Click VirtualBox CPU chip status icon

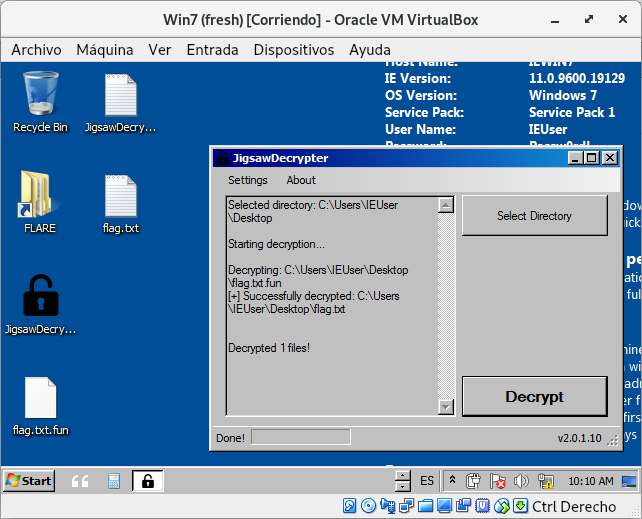click(x=482, y=506)
